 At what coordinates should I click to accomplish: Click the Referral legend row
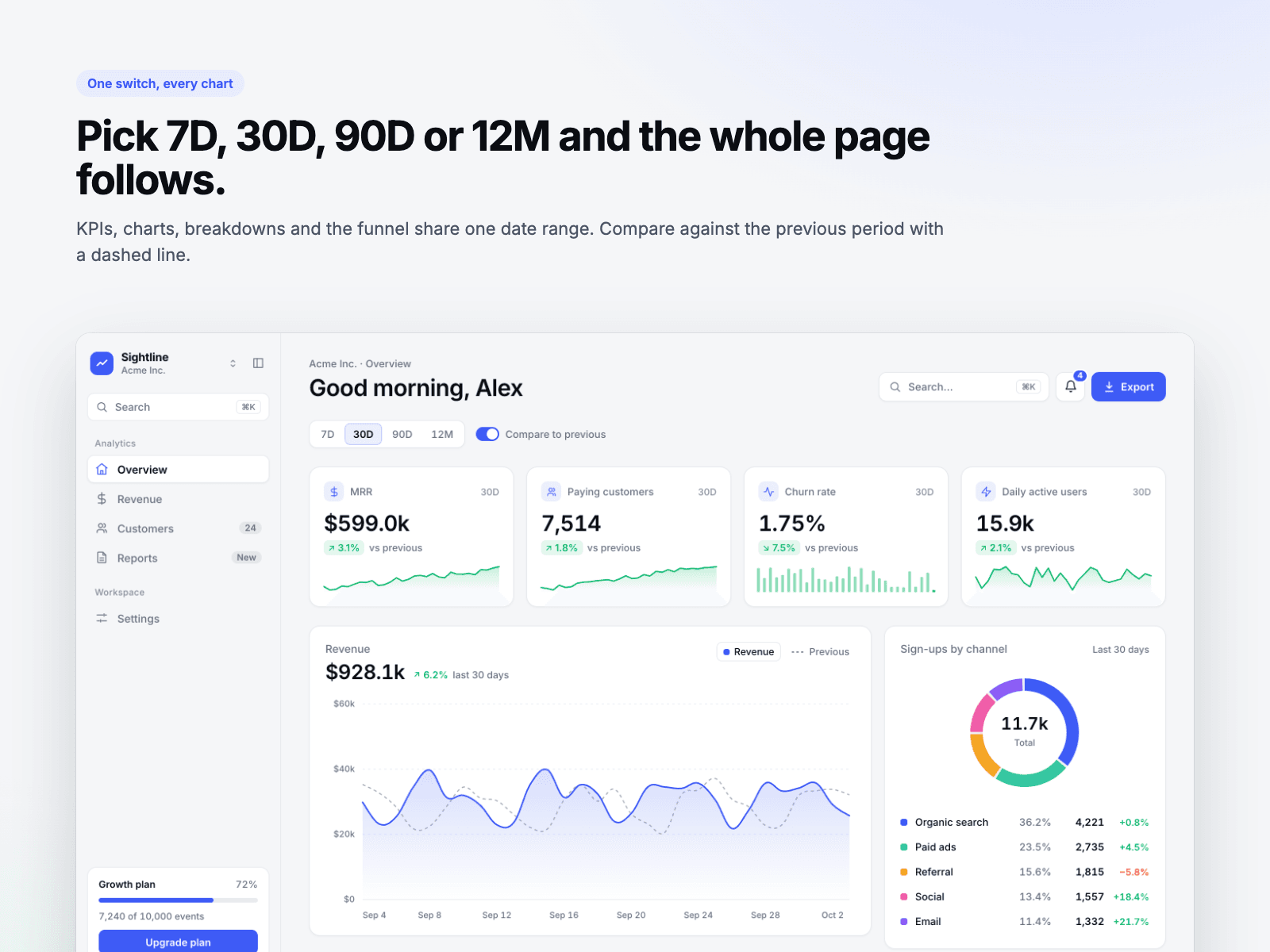1025,872
